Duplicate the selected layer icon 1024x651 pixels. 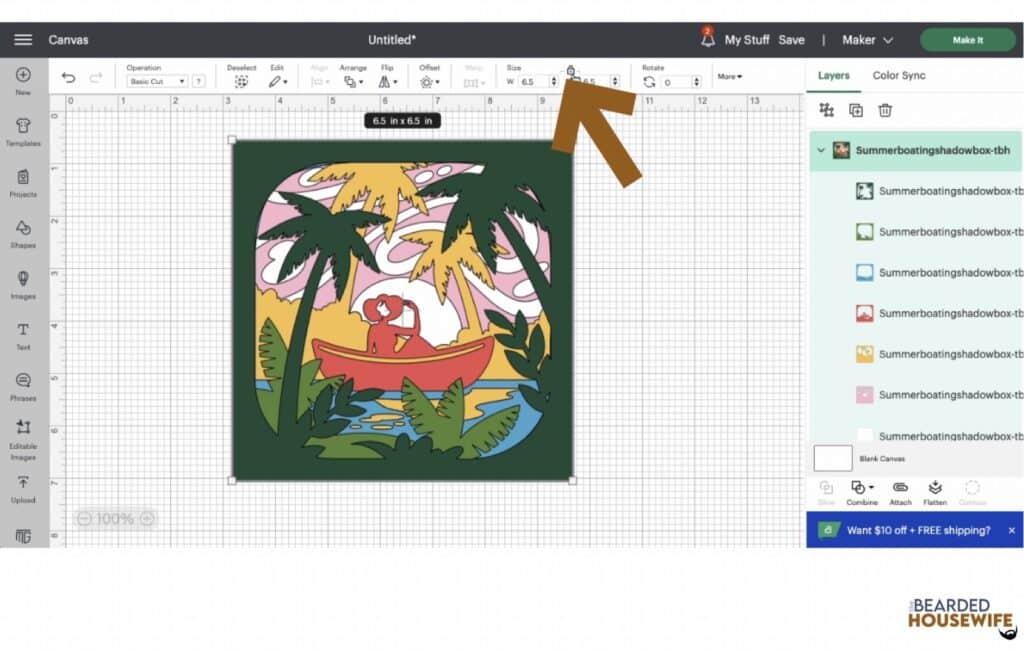pyautogui.click(x=856, y=110)
